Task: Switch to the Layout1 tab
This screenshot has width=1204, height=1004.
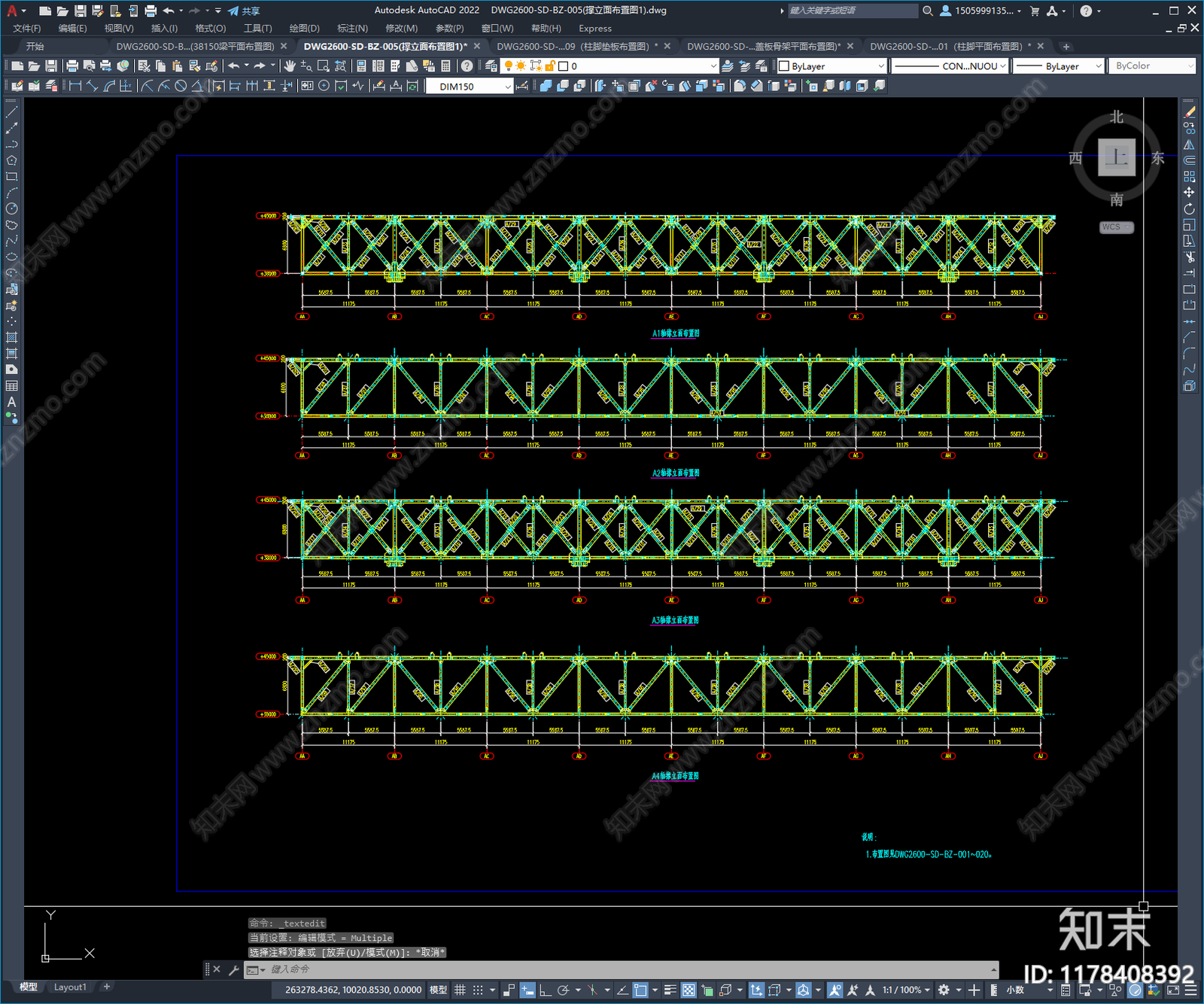Action: tap(70, 987)
